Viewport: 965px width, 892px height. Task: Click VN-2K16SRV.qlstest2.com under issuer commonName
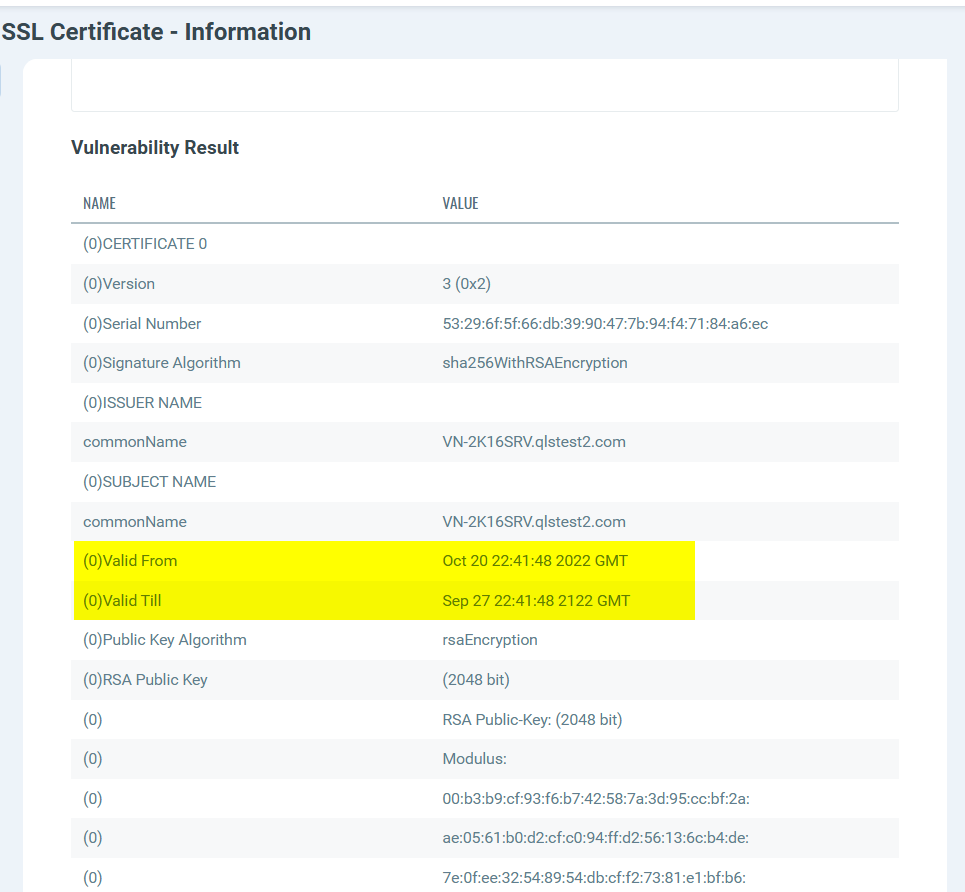click(x=534, y=441)
